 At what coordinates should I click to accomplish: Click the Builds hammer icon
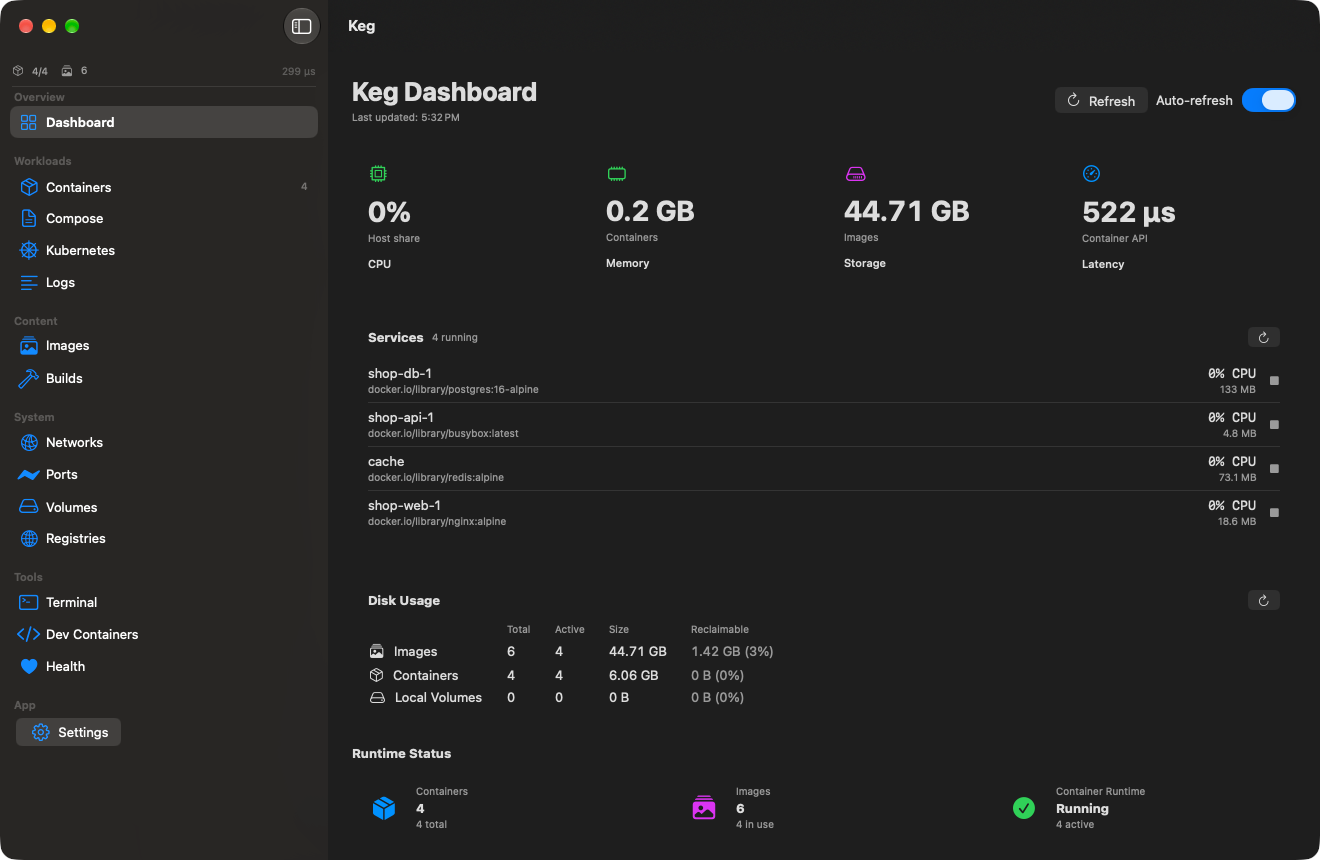[x=29, y=378]
